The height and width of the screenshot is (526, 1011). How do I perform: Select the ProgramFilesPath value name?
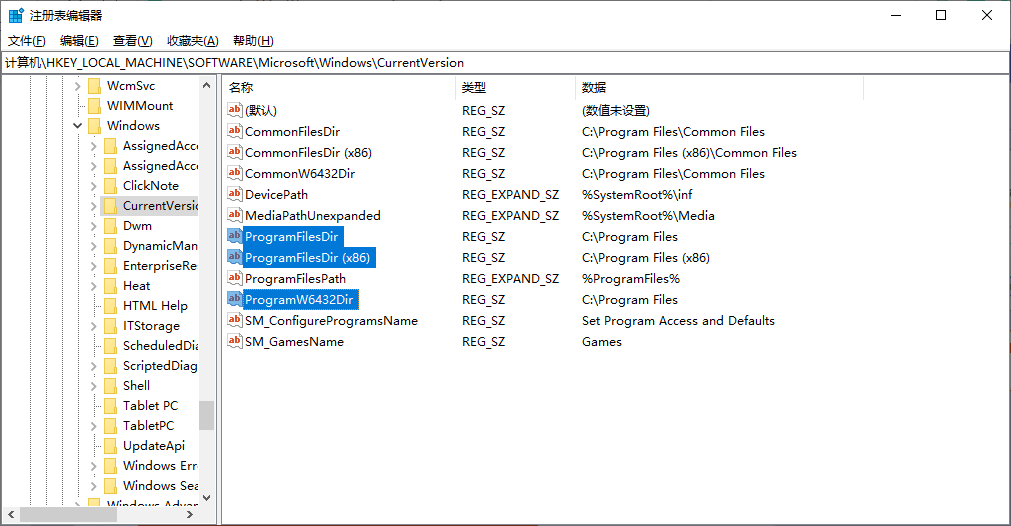[x=295, y=278]
